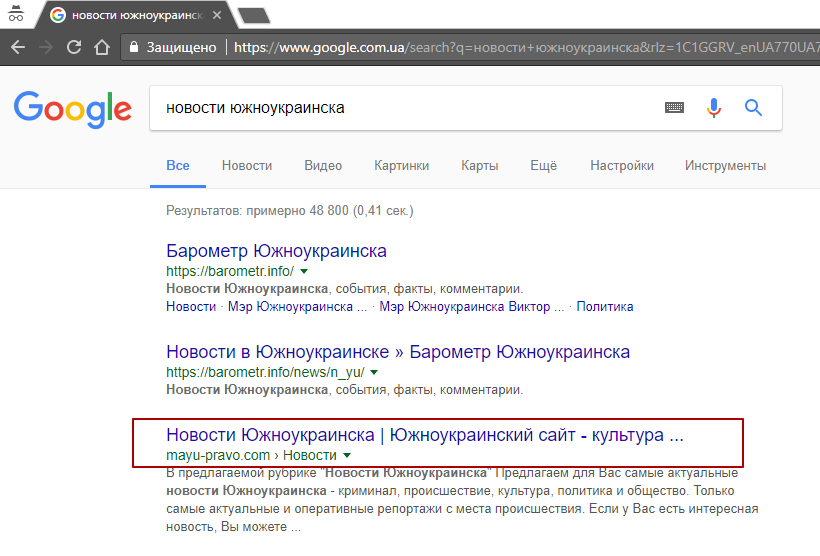Click the incognito mode icon
Image resolution: width=820 pixels, height=556 pixels.
point(16,14)
